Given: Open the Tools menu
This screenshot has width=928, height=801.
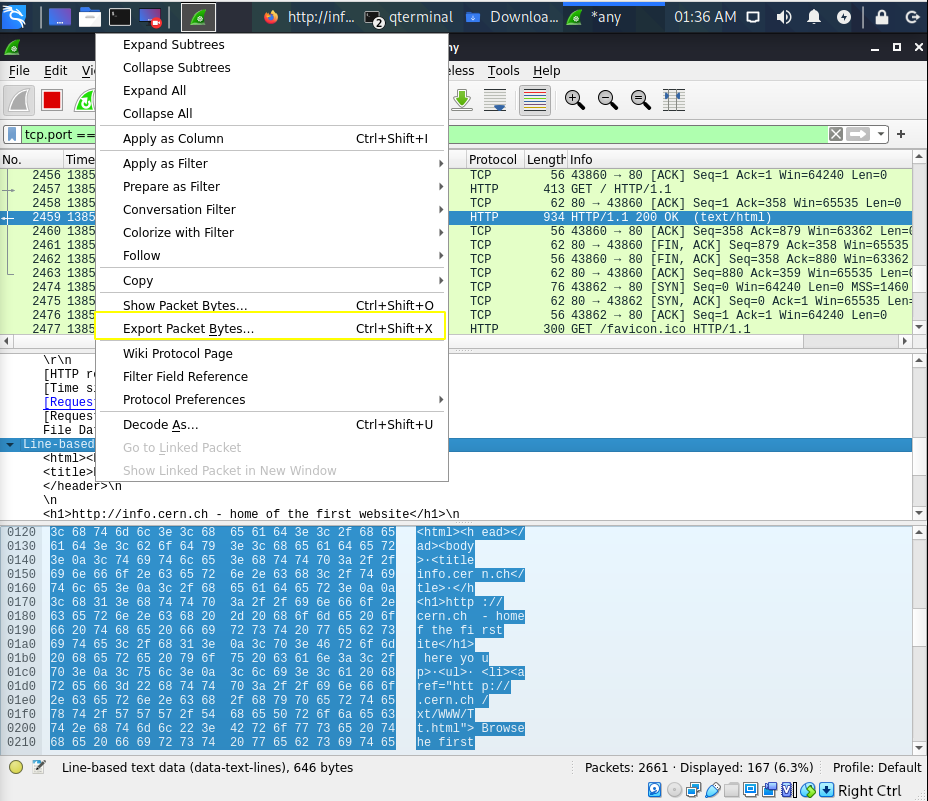Looking at the screenshot, I should 503,71.
